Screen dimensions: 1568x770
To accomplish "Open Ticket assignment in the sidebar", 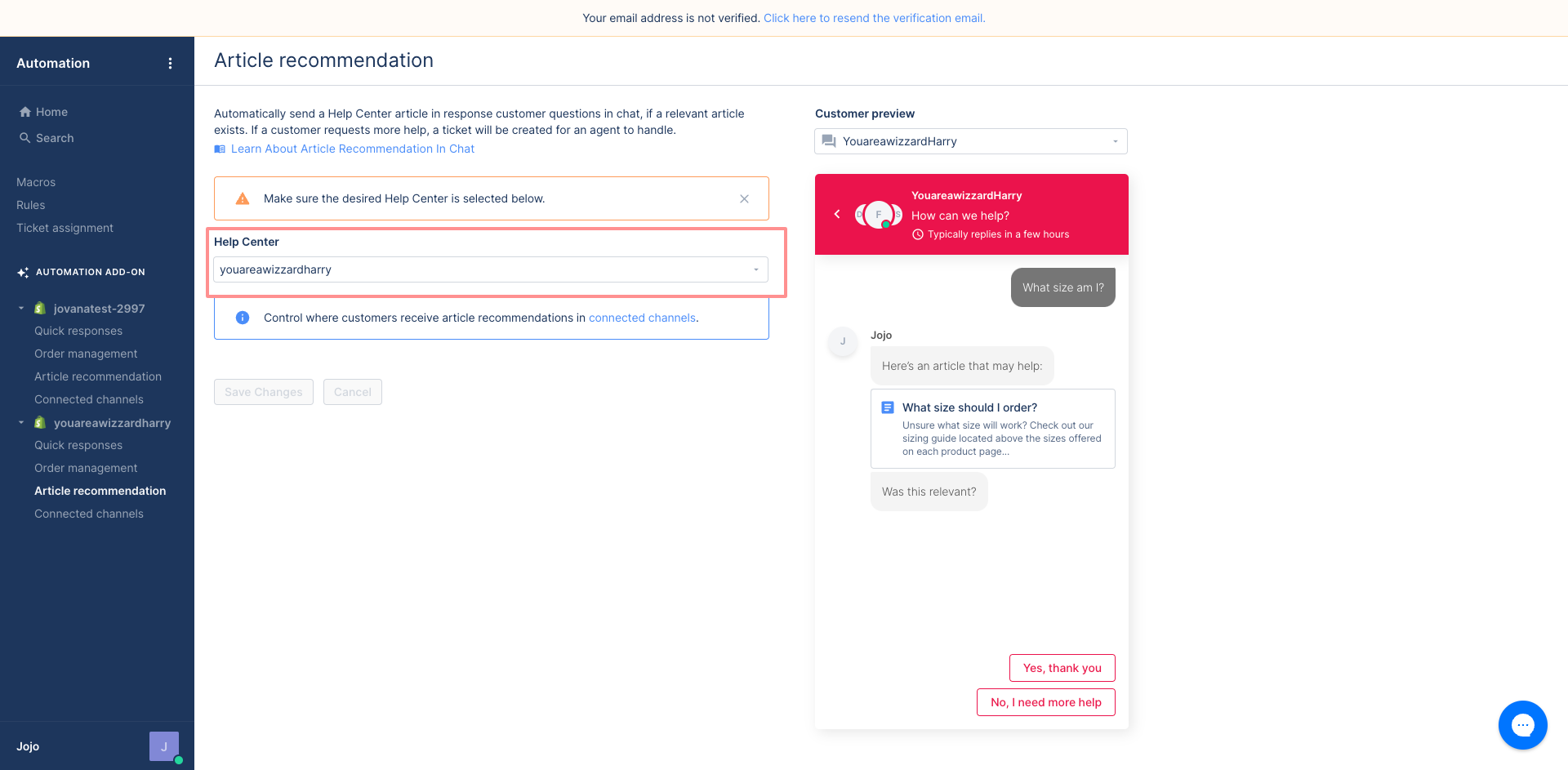I will pos(65,228).
